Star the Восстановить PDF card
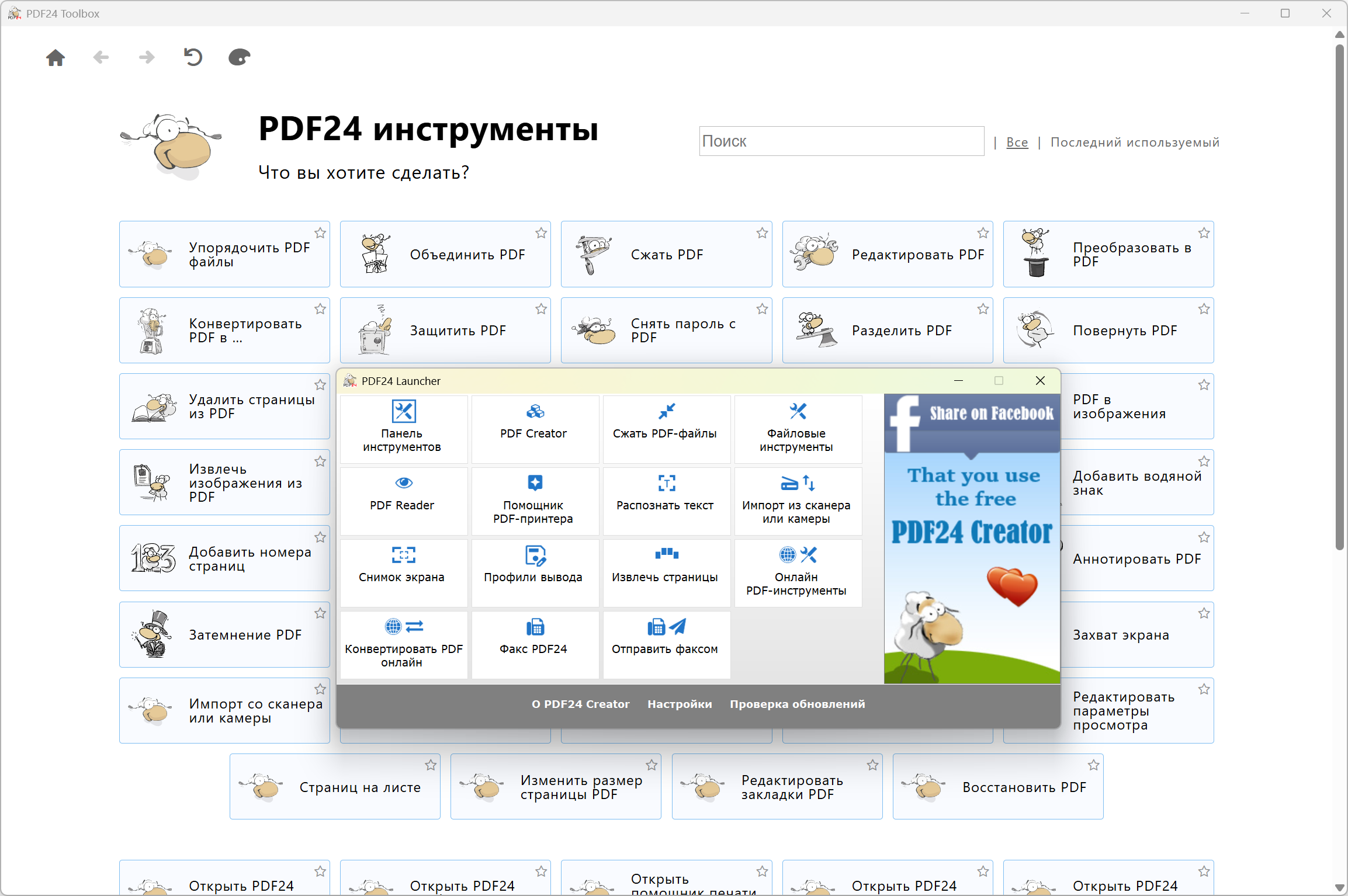 (x=1094, y=765)
